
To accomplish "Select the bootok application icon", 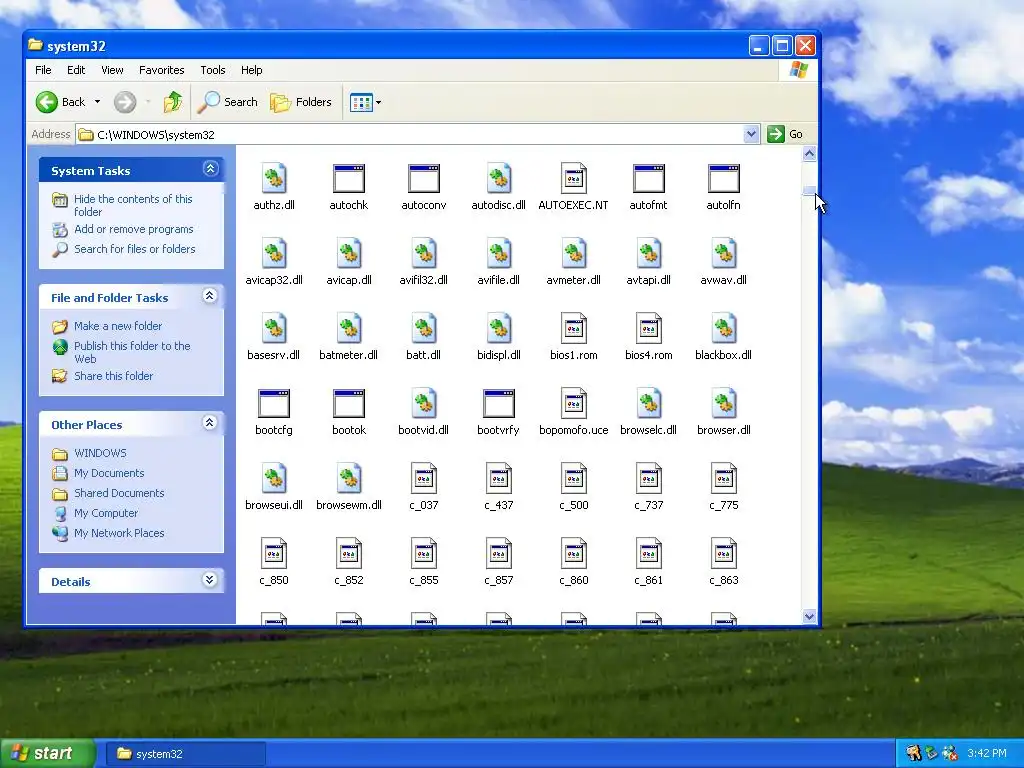I will pos(349,404).
